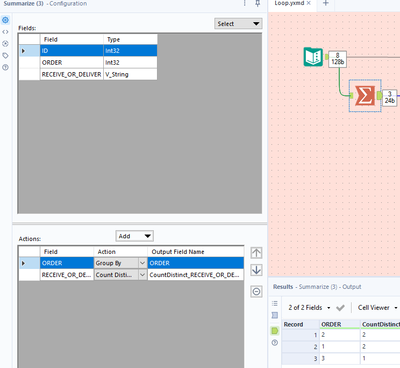The width and height of the screenshot is (400, 368).
Task: Open the Select fields dropdown
Action: click(x=238, y=24)
